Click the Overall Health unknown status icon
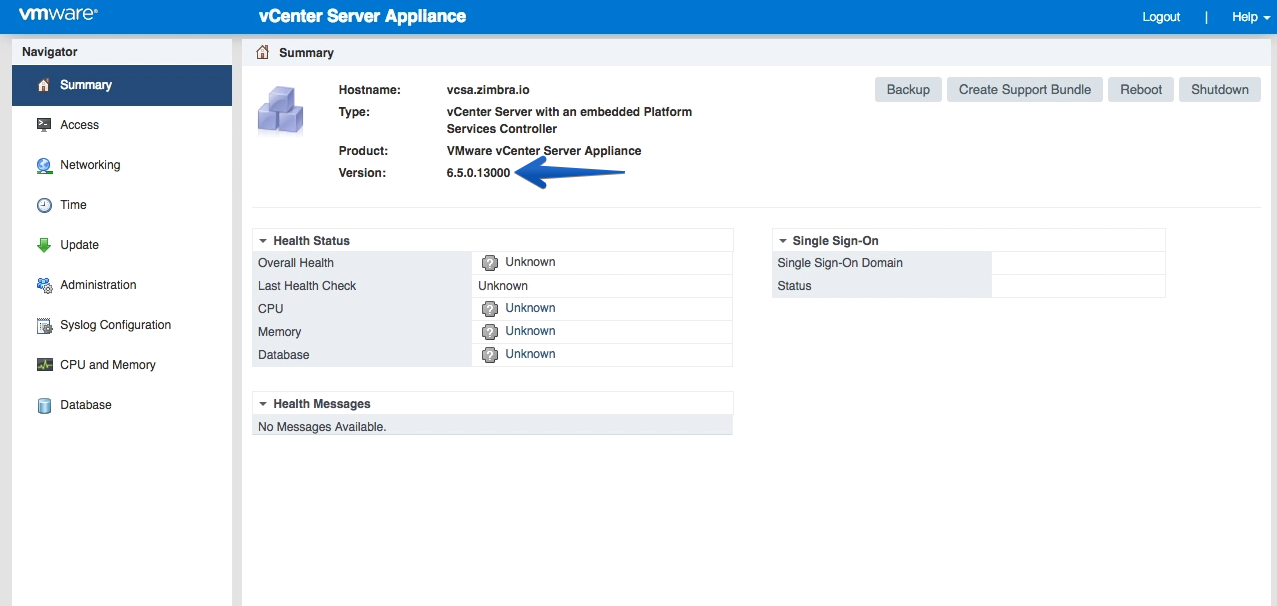Viewport: 1277px width, 606px height. click(490, 263)
